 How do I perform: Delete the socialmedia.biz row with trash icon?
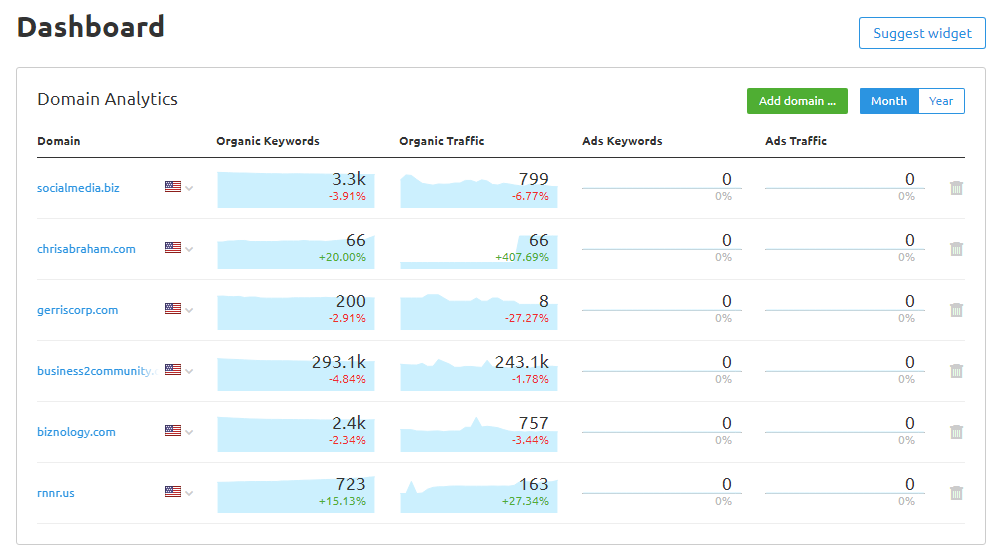956,188
